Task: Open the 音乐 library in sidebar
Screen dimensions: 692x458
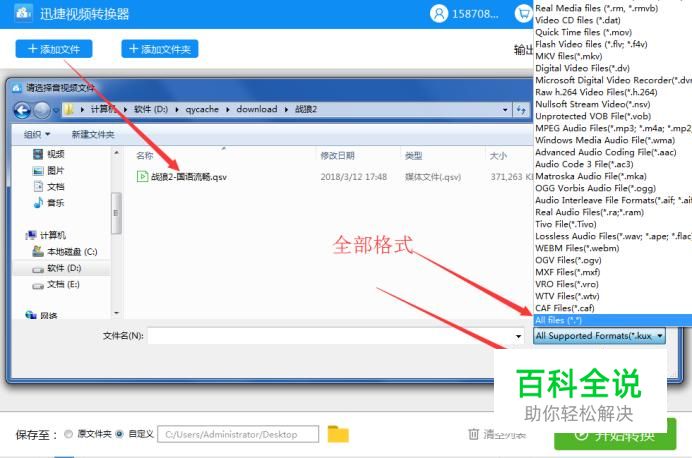Action: pos(49,203)
